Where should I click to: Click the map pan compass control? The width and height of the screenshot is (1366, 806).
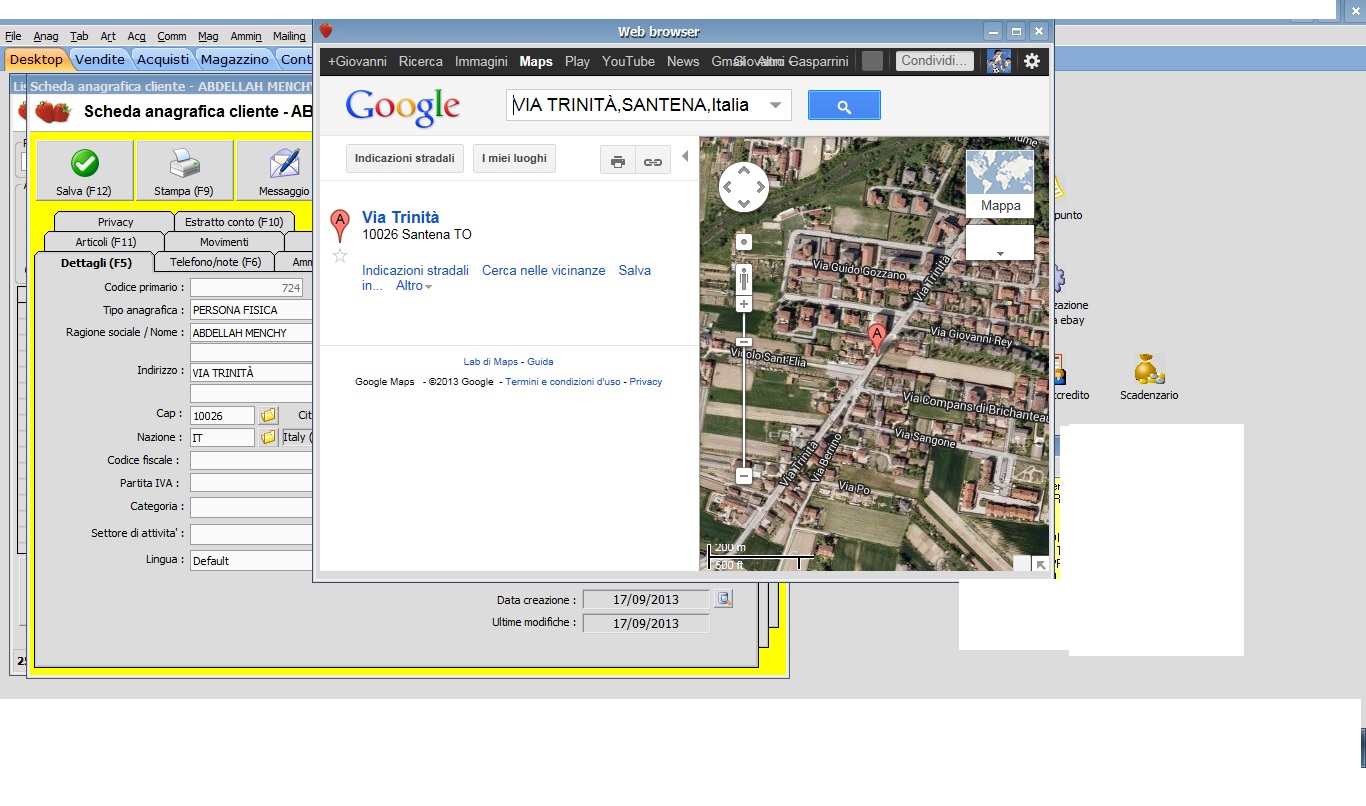tap(744, 186)
